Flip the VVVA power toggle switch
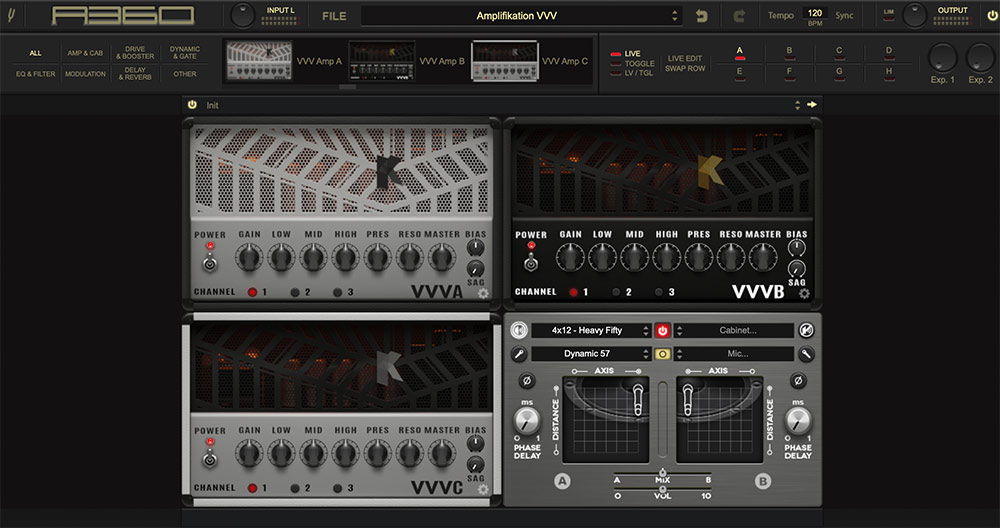The height and width of the screenshot is (528, 1000). [210, 262]
